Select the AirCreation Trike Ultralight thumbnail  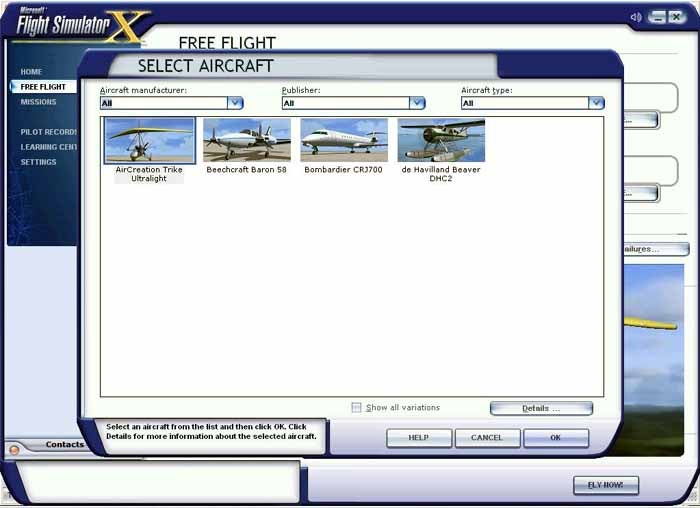(150, 140)
